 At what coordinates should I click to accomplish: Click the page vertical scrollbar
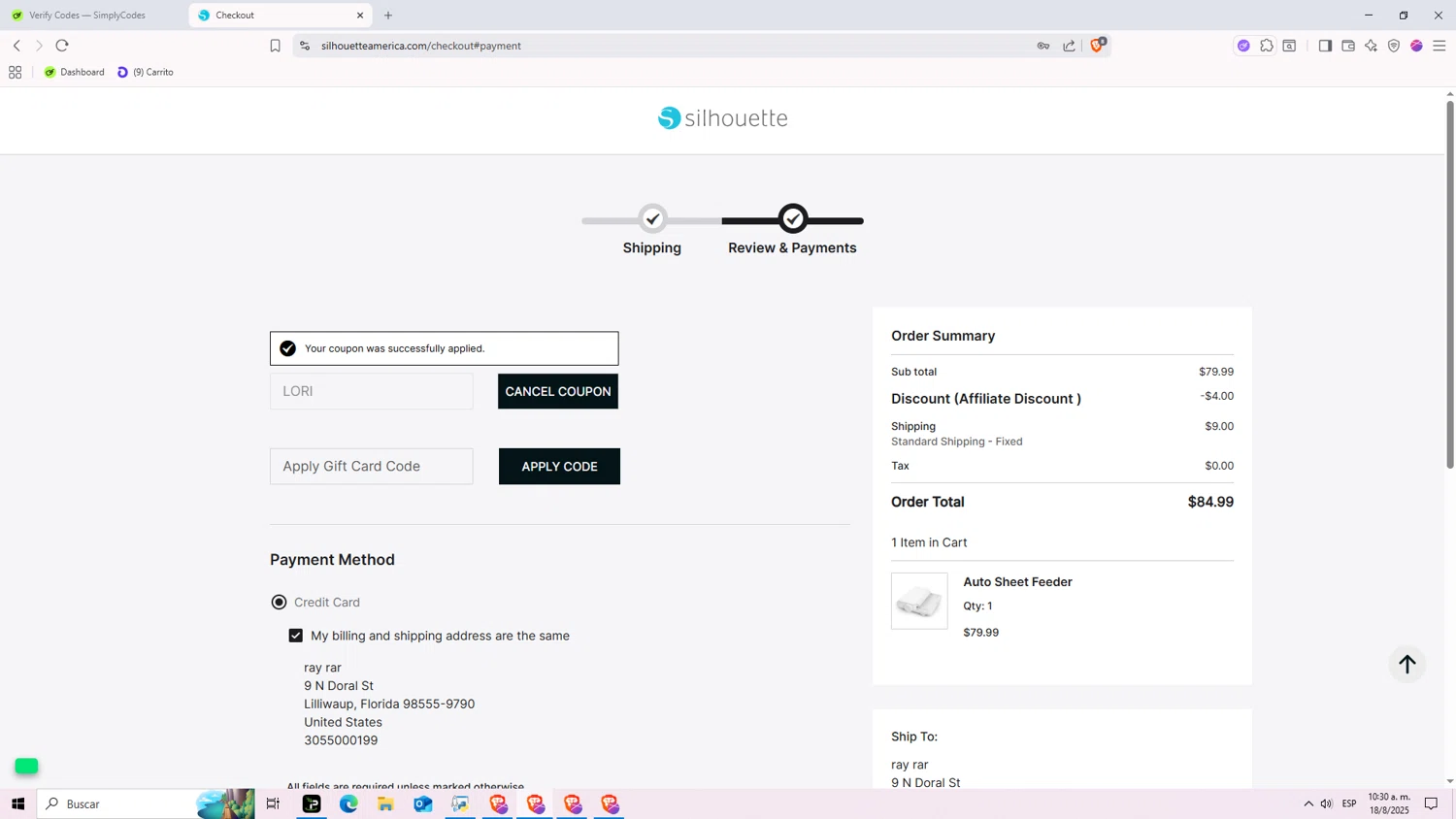click(1450, 286)
